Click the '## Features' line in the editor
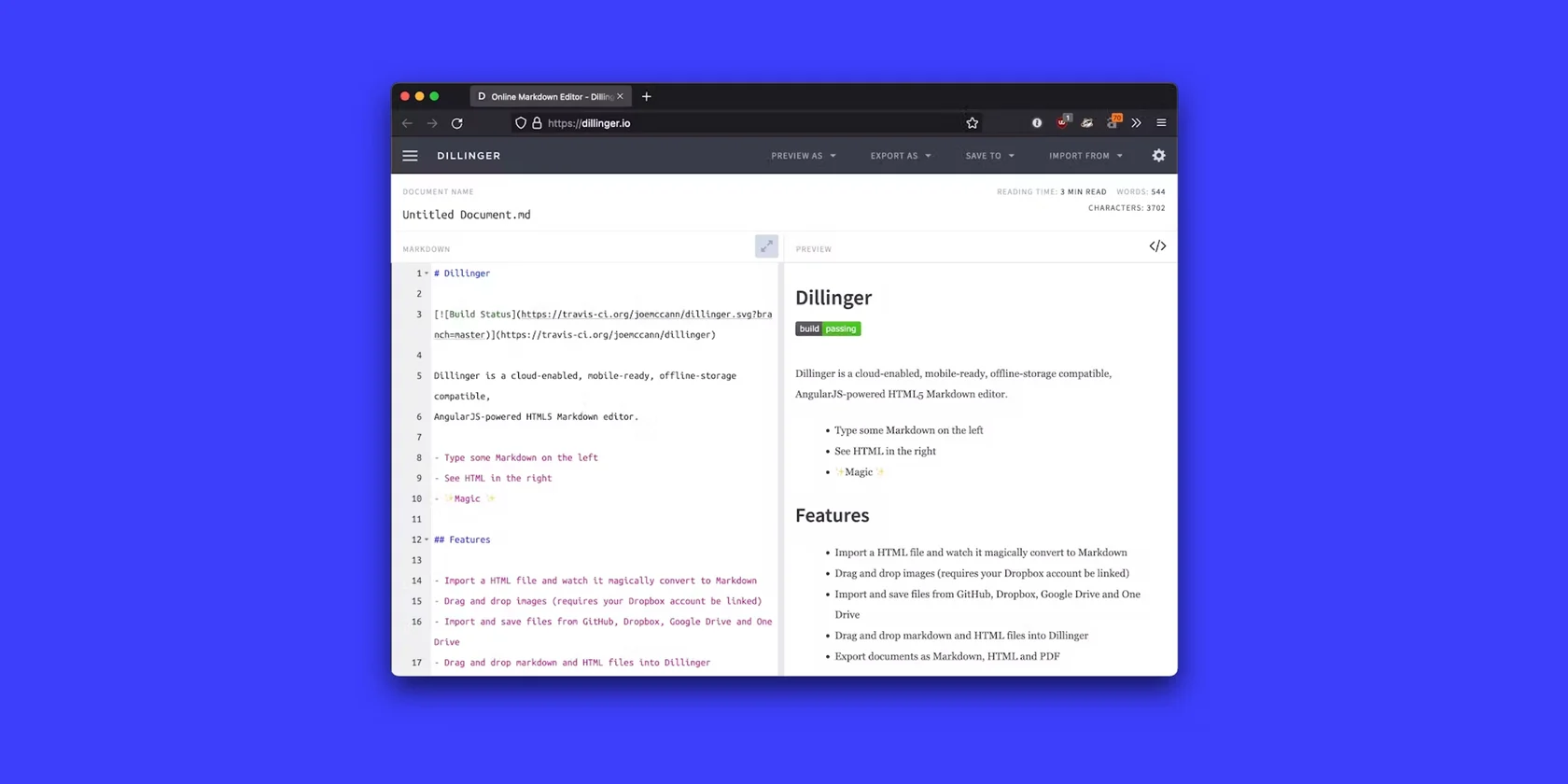This screenshot has height=784, width=1568. click(462, 539)
